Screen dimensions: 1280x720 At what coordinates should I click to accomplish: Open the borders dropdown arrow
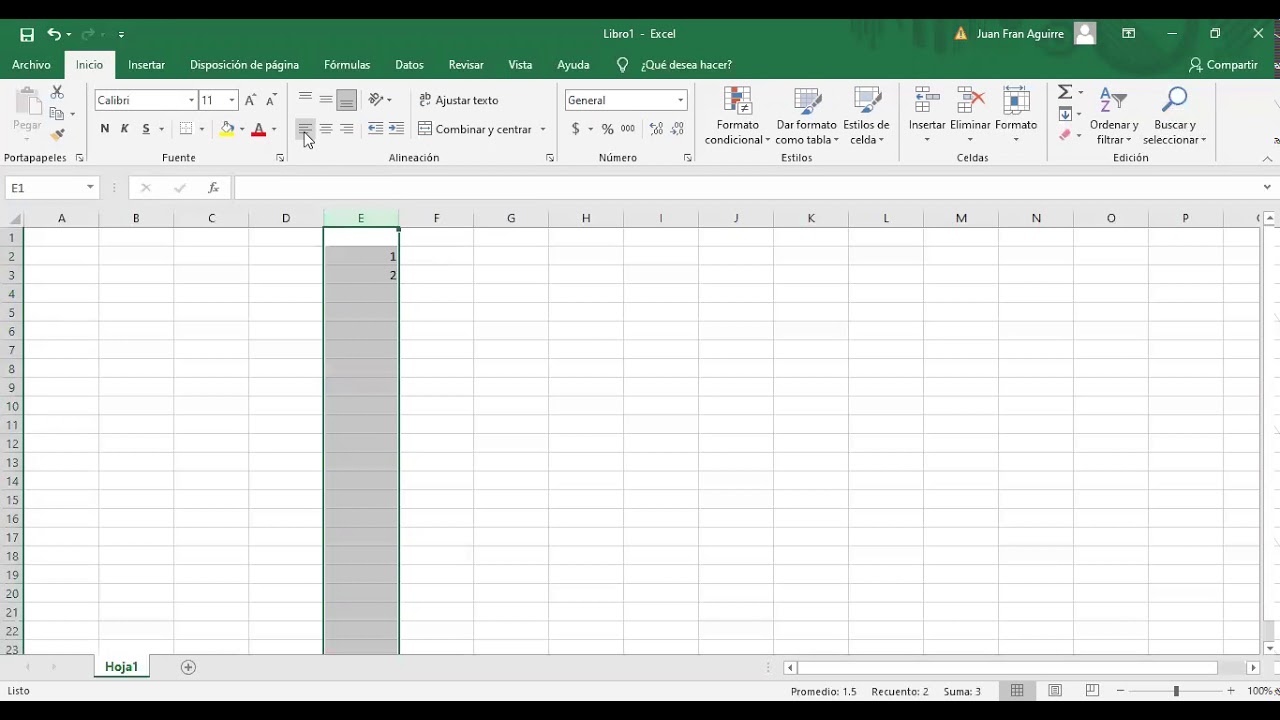coord(201,129)
